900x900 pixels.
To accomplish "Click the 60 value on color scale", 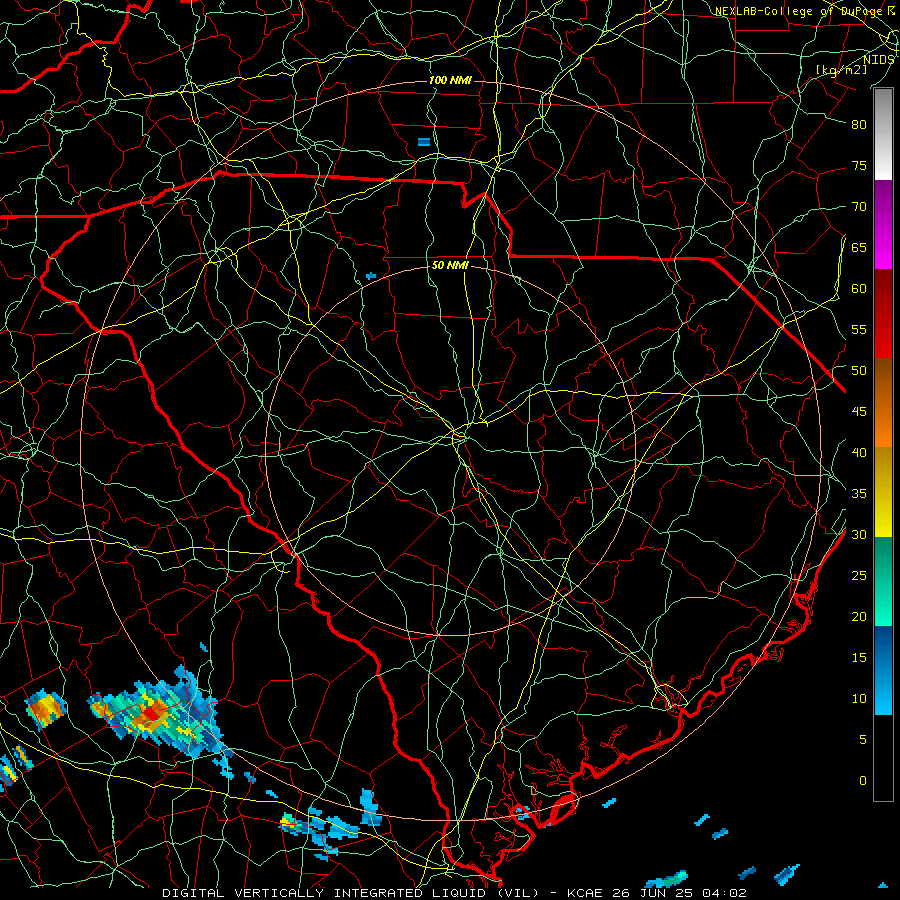I will (859, 289).
